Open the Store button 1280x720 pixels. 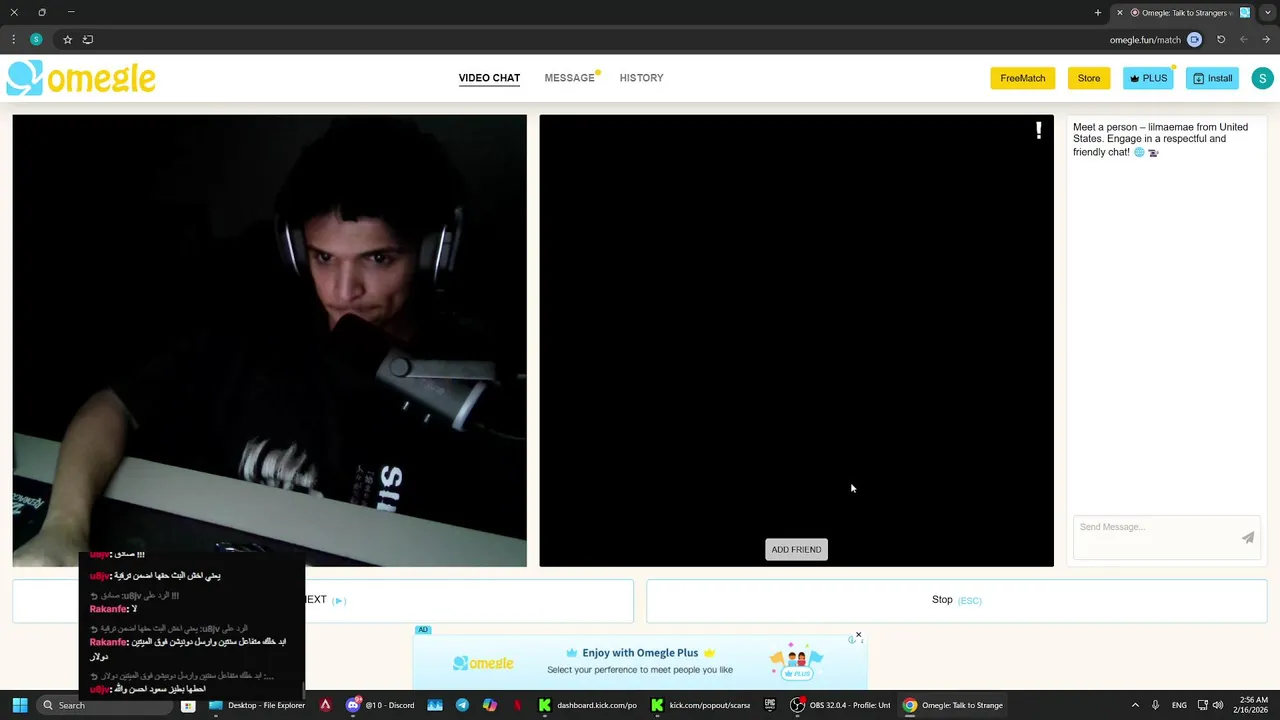pos(1089,78)
